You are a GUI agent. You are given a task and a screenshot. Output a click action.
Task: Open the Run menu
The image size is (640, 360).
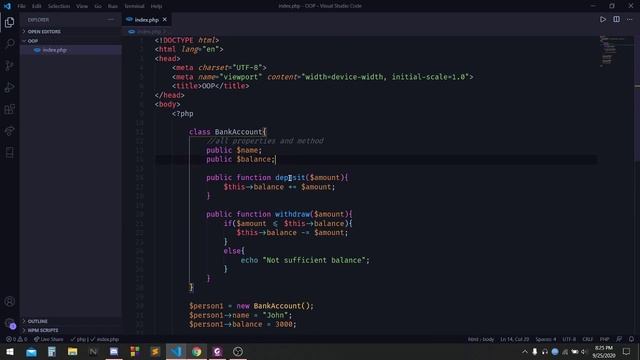(x=113, y=6)
